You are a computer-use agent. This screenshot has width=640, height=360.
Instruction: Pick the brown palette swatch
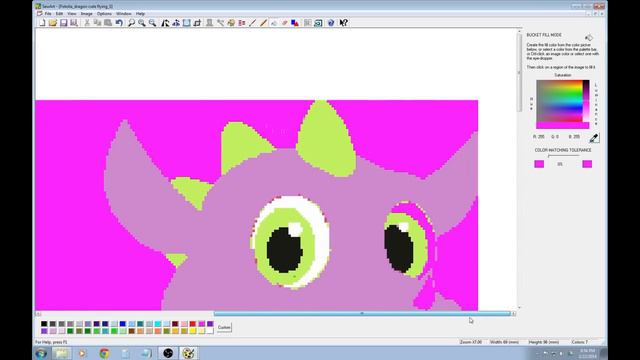click(131, 331)
